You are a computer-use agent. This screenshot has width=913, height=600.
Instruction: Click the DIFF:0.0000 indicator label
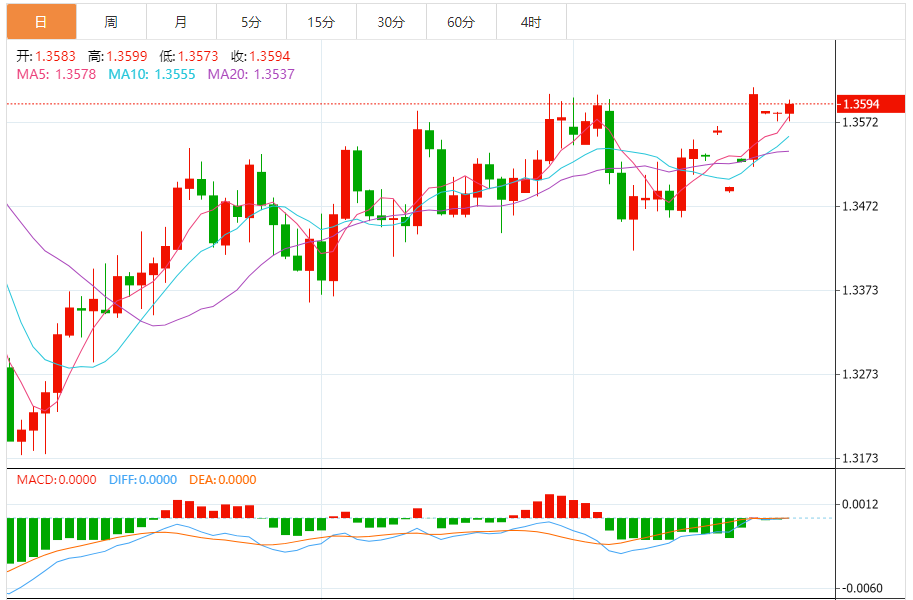pos(143,480)
